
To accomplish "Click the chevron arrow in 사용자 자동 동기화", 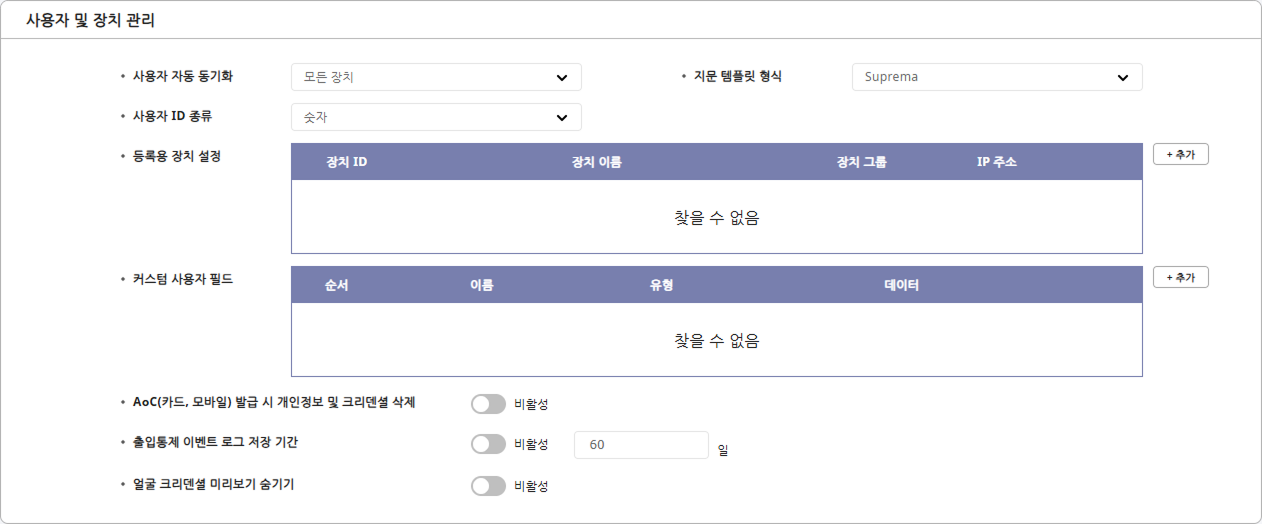I will [561, 77].
